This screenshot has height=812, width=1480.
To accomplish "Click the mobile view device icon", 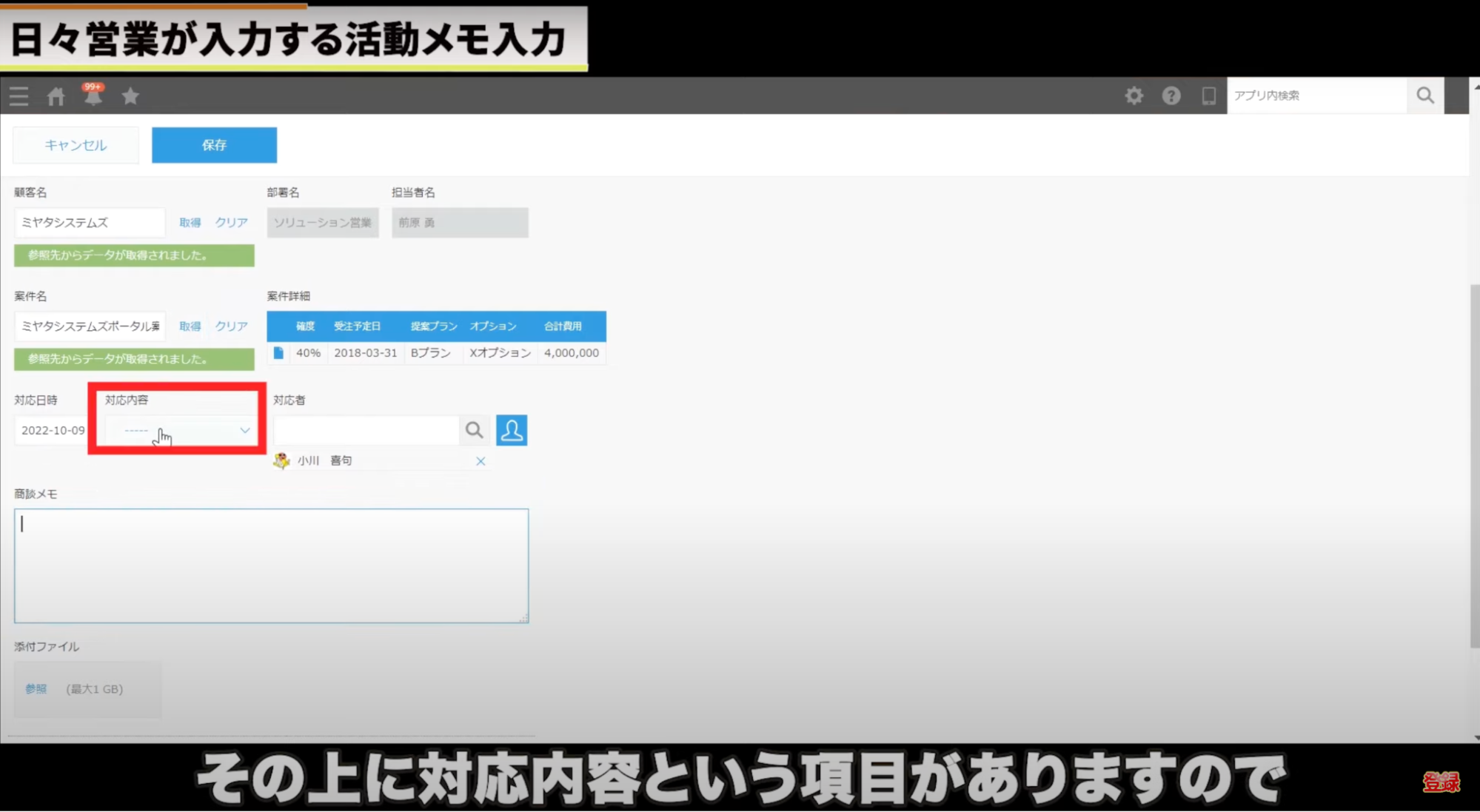I will point(1208,95).
